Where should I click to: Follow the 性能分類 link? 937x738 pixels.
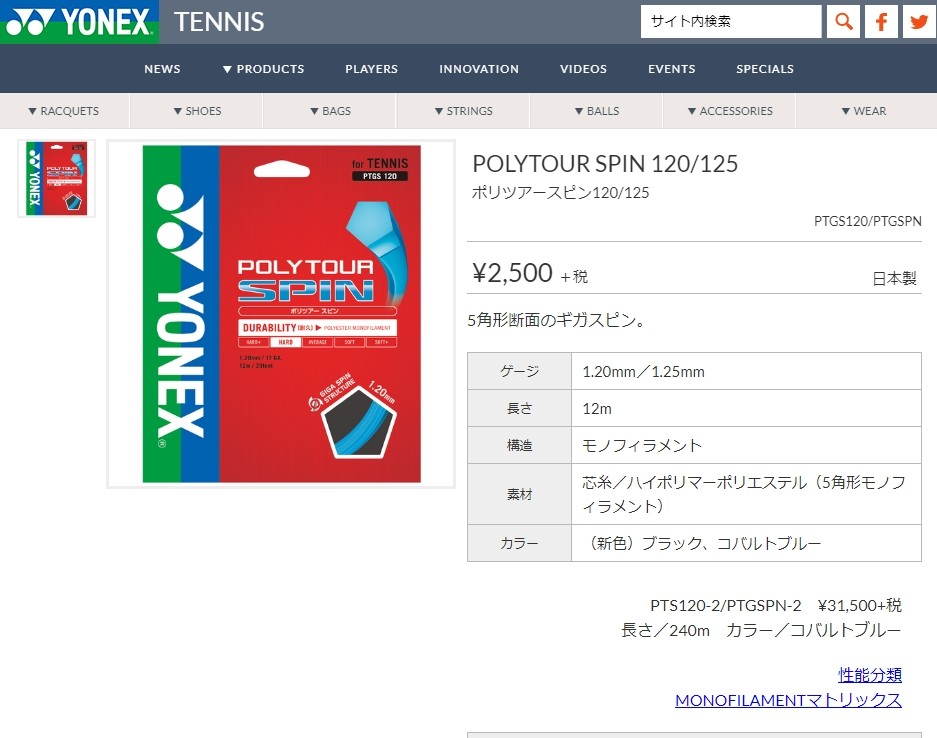[x=869, y=675]
